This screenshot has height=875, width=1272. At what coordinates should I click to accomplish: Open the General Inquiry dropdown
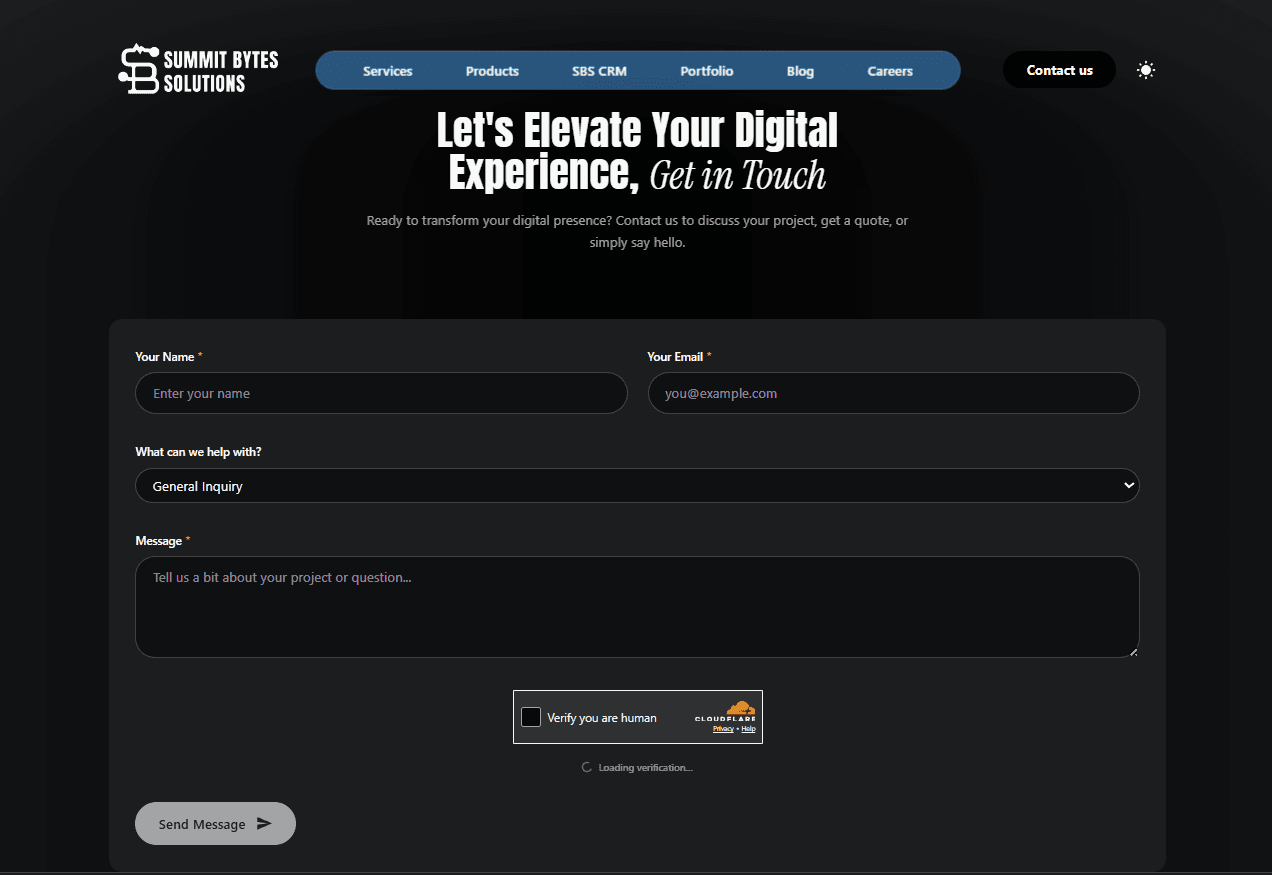pyautogui.click(x=637, y=486)
